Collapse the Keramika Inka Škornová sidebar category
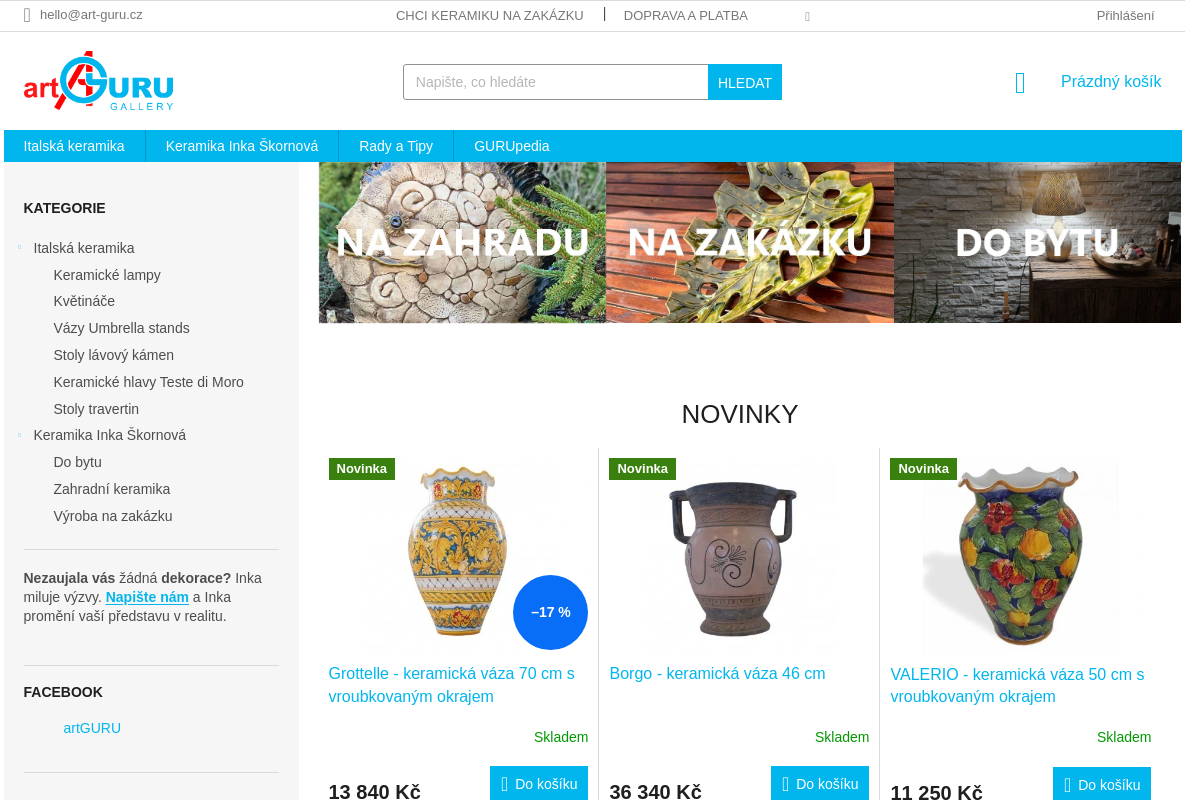Screen dimensions: 1200x800 pos(20,434)
